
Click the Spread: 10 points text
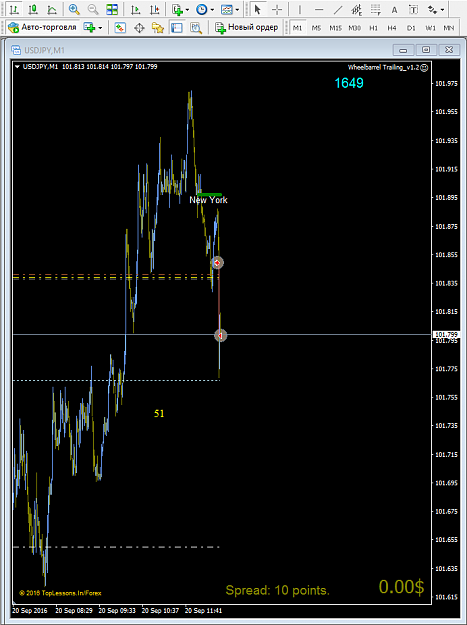coord(278,590)
